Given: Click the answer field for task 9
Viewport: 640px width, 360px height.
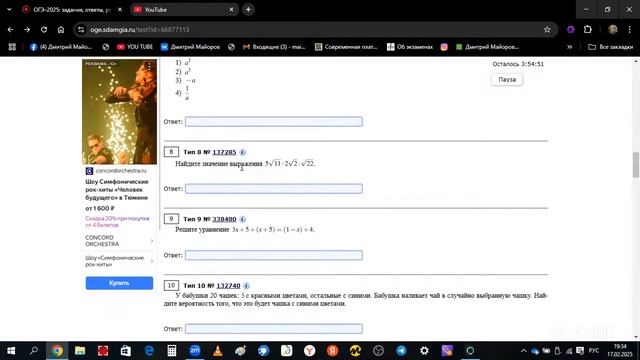Looking at the screenshot, I should [273, 255].
